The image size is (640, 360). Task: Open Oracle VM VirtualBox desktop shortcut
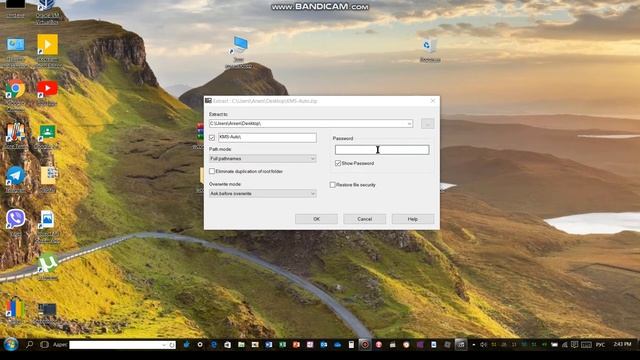pos(47,10)
